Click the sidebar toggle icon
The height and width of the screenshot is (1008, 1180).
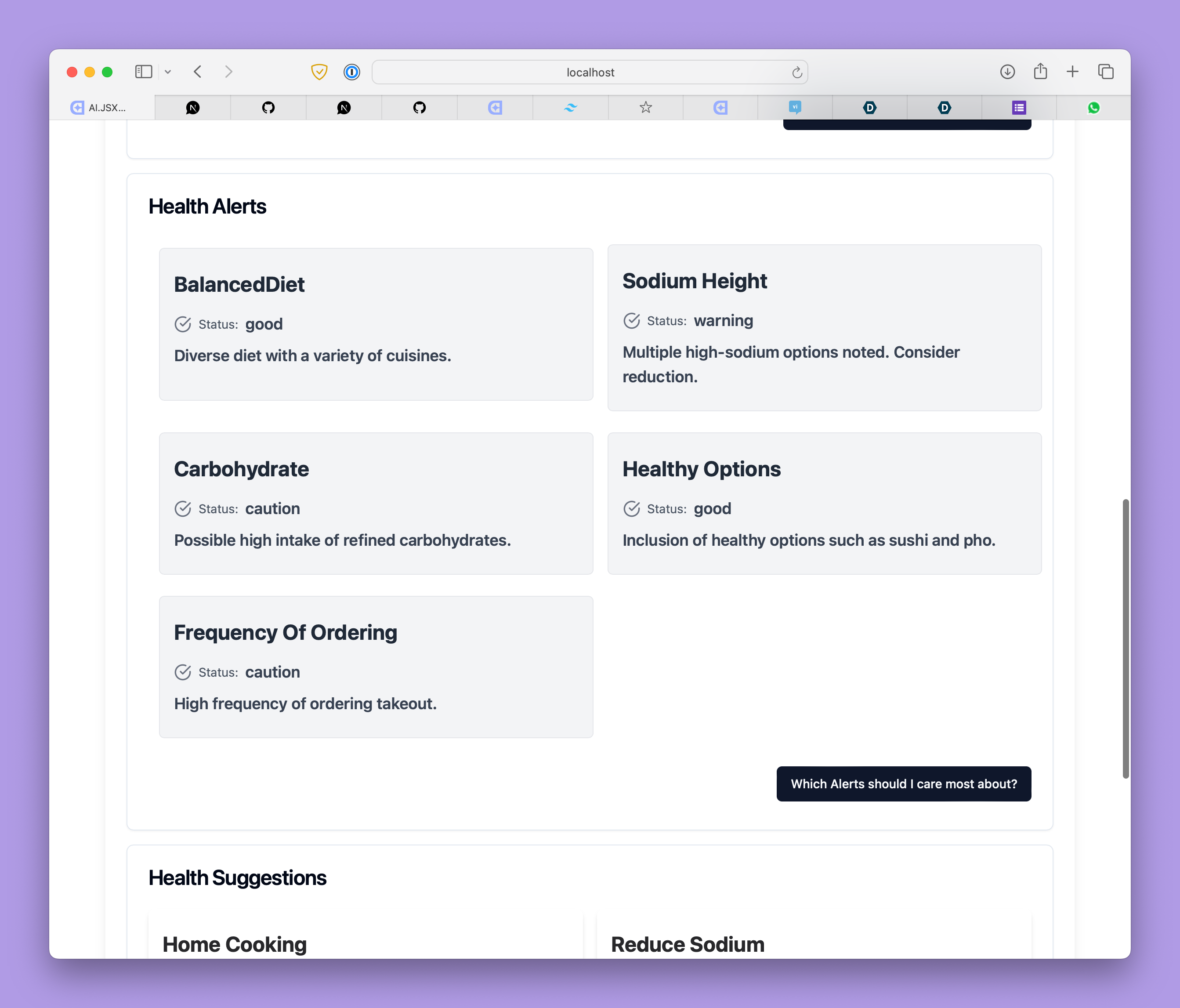(144, 72)
